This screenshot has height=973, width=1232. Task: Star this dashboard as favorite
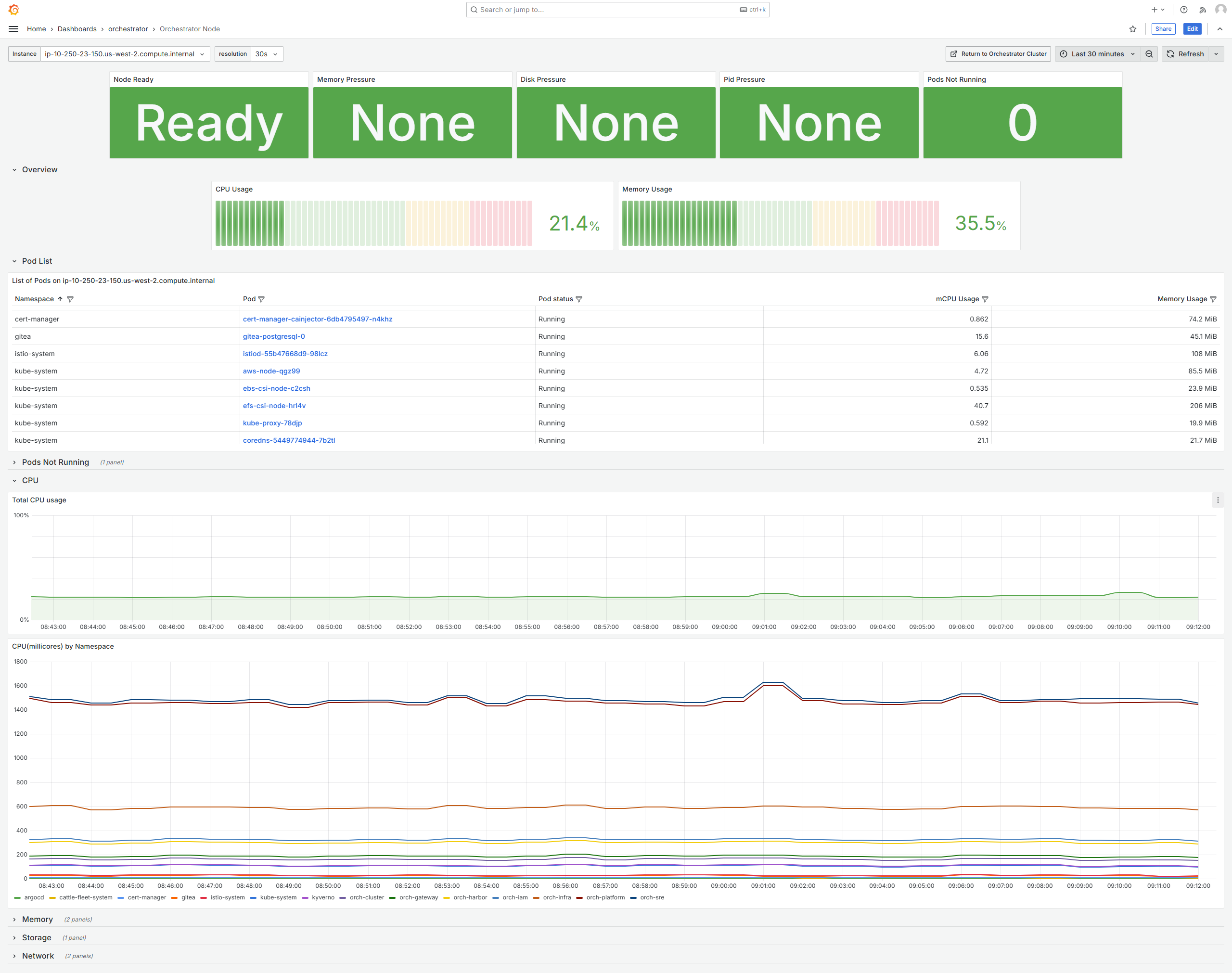tap(1132, 29)
